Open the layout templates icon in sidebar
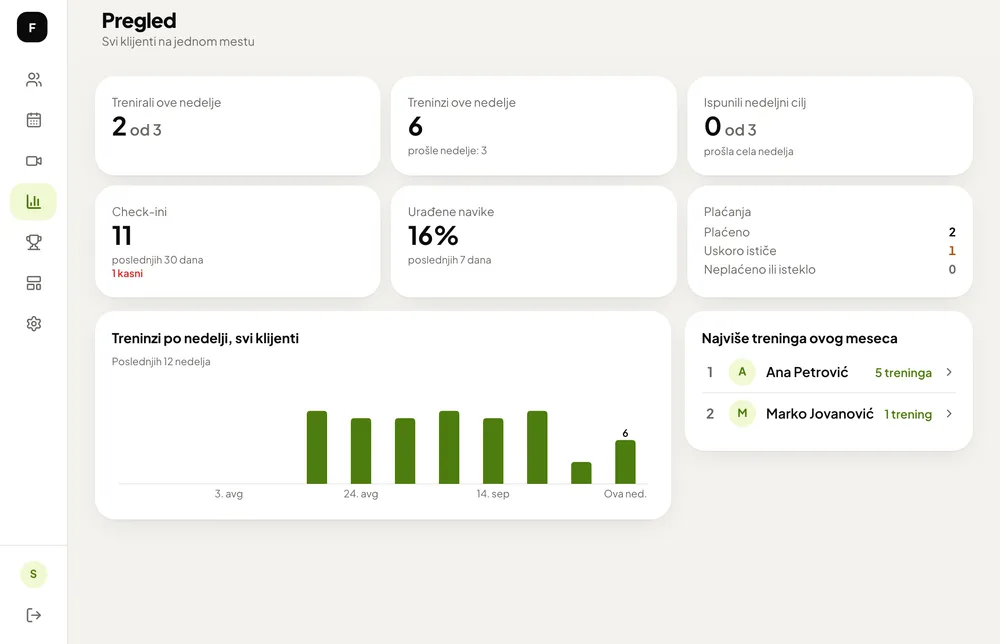Image resolution: width=1000 pixels, height=644 pixels. click(x=34, y=283)
